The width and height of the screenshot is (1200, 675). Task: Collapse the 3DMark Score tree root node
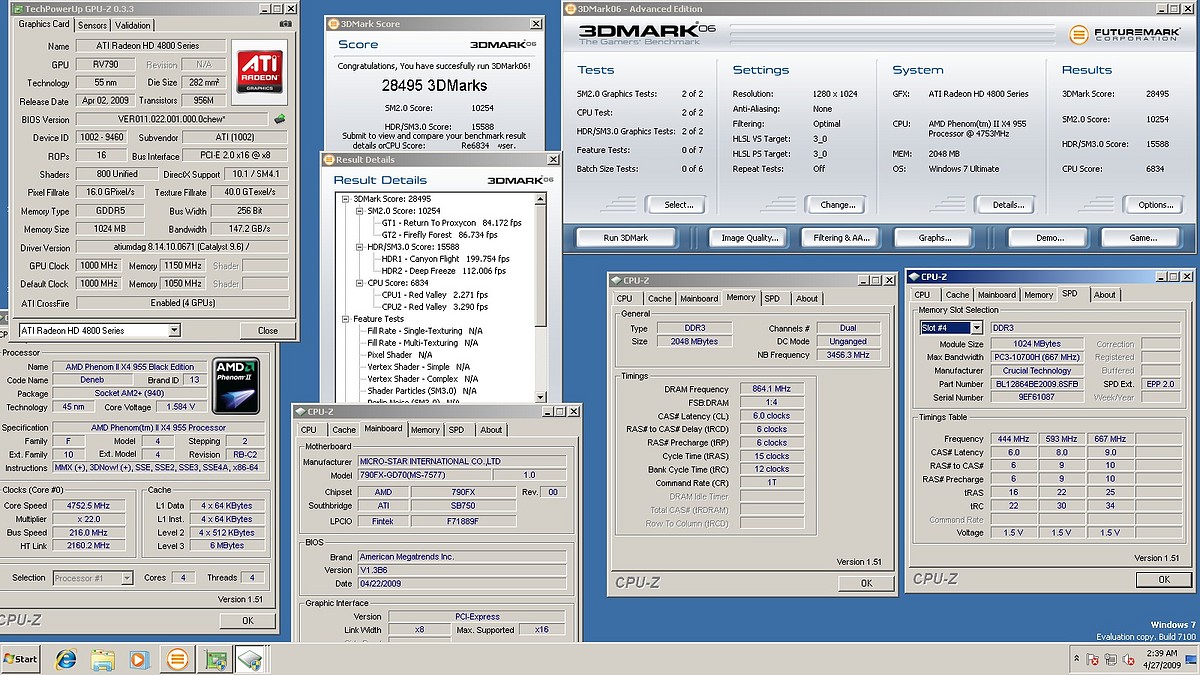tap(345, 199)
